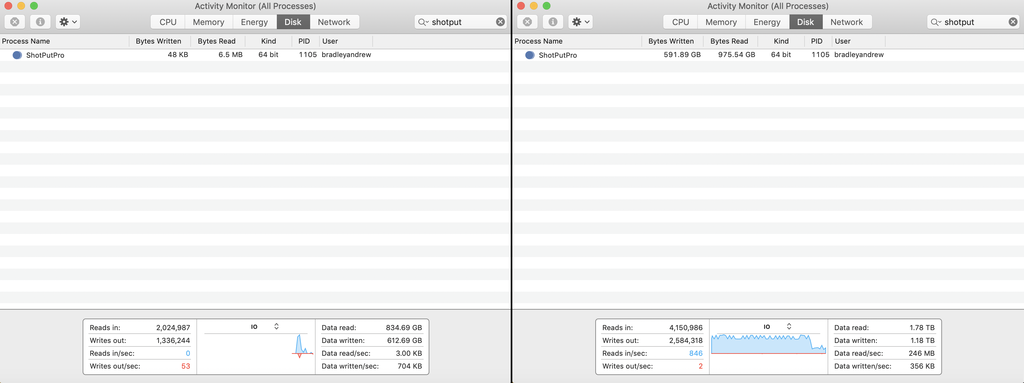Sort by User column in left window
Image resolution: width=1024 pixels, height=383 pixels.
(x=345, y=41)
